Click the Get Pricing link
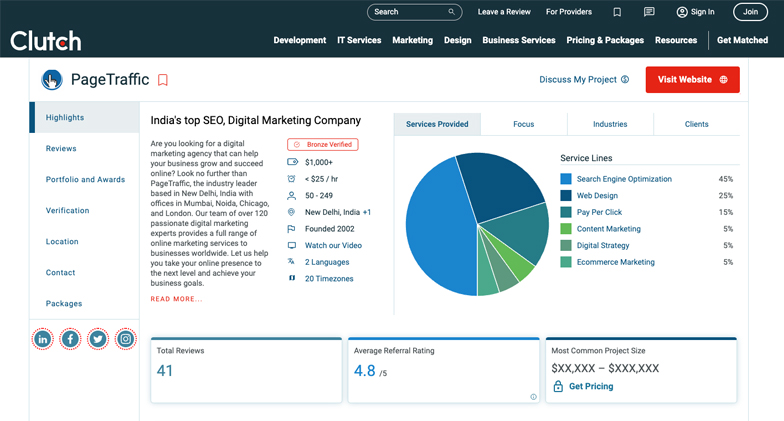This screenshot has width=784, height=421. (x=591, y=386)
